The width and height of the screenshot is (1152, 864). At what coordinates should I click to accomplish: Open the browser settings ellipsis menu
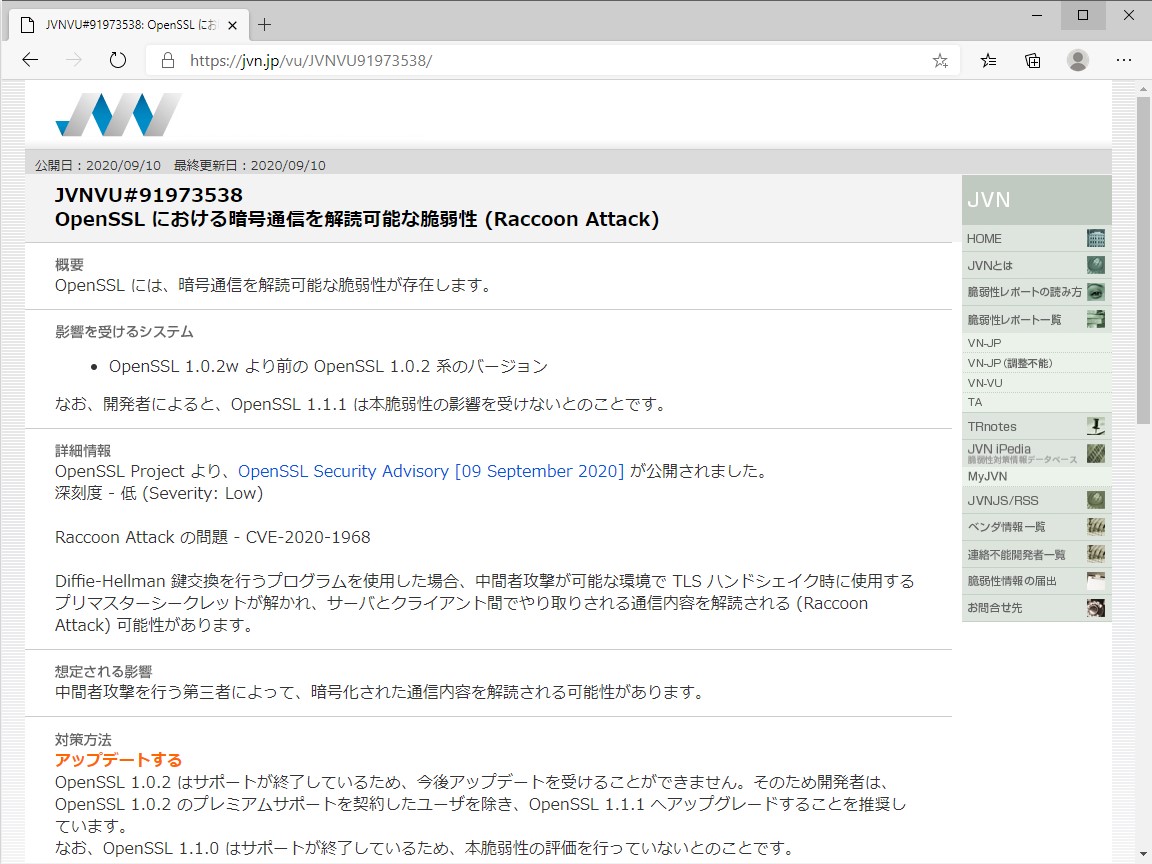point(1123,60)
